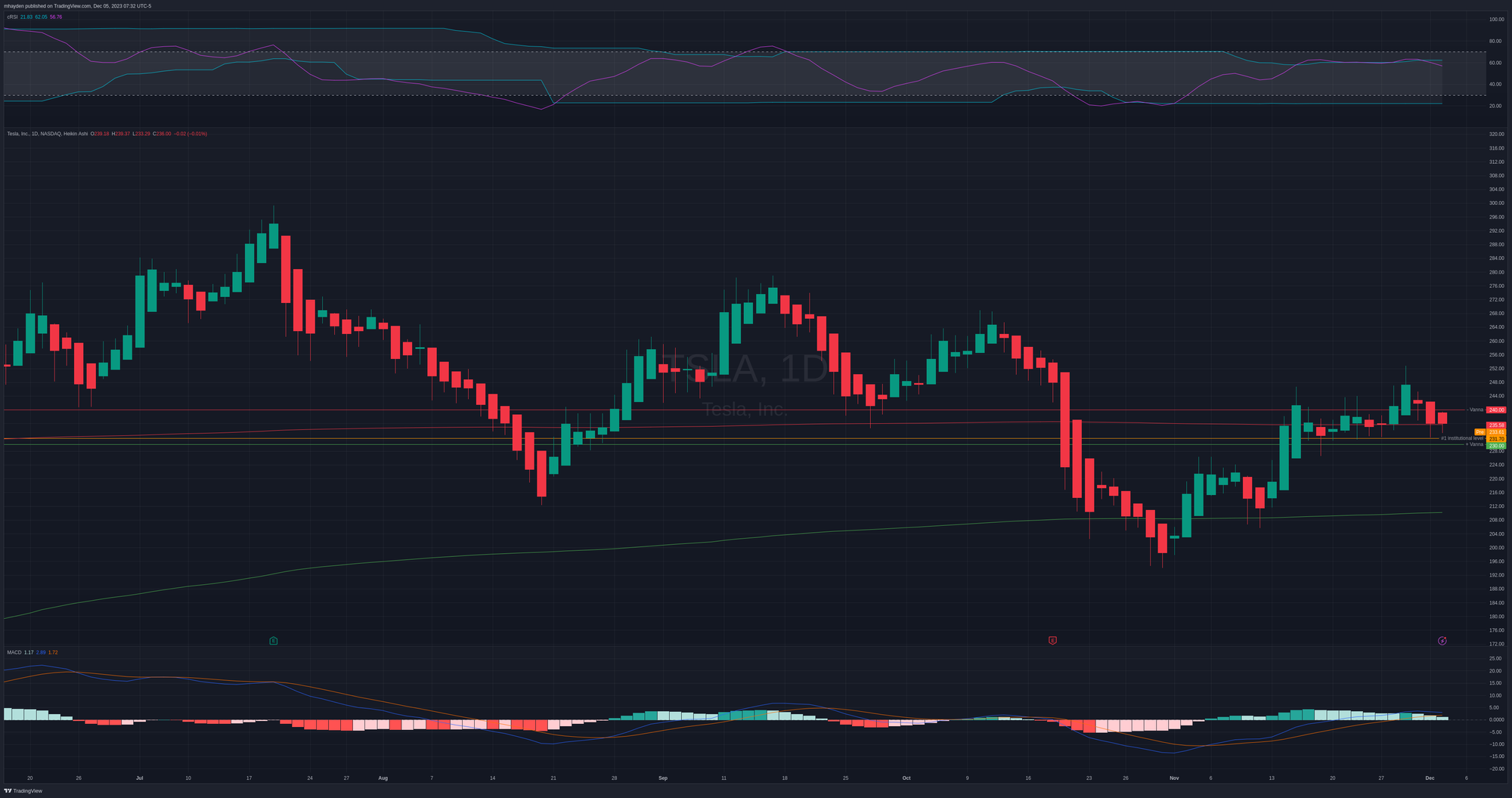Click the 320.00 price axis label

coord(1496,134)
